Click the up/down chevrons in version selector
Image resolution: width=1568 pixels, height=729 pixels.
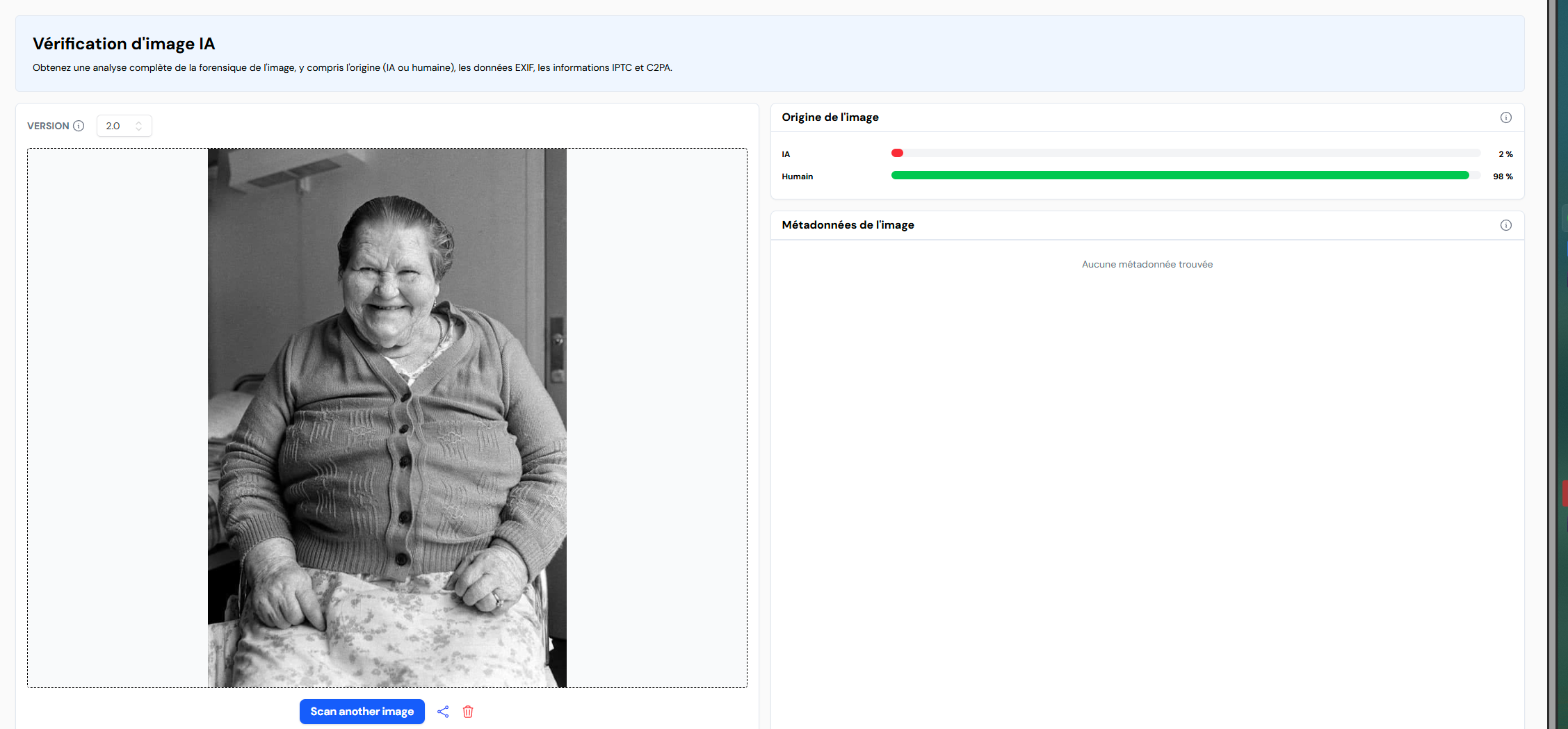(139, 126)
